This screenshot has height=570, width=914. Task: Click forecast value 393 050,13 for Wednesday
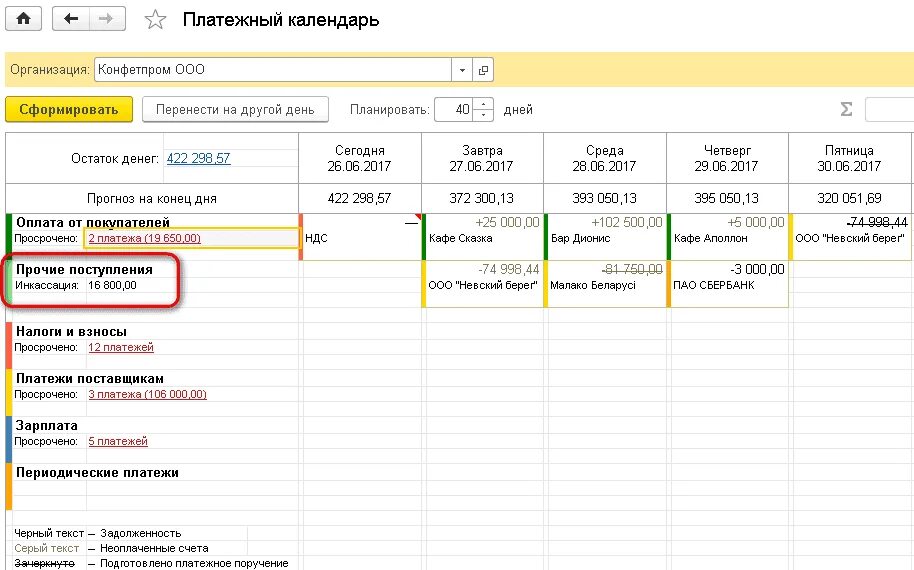604,198
